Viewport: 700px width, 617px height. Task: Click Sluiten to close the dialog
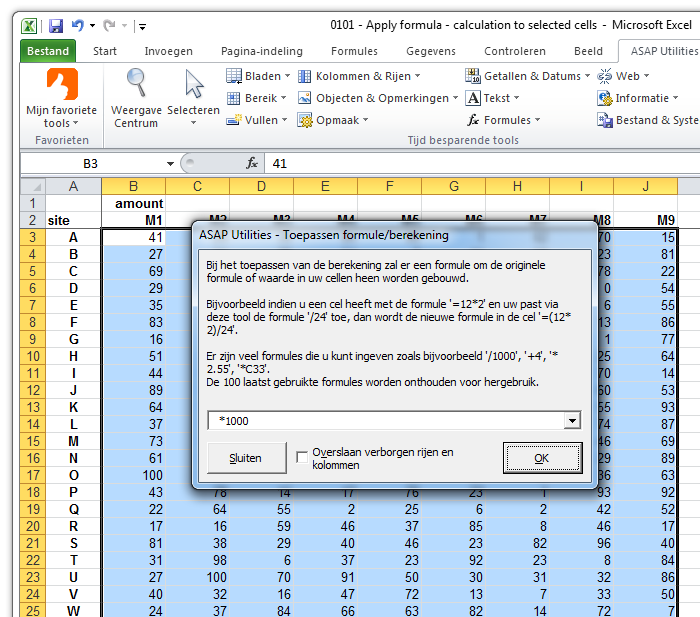(246, 458)
